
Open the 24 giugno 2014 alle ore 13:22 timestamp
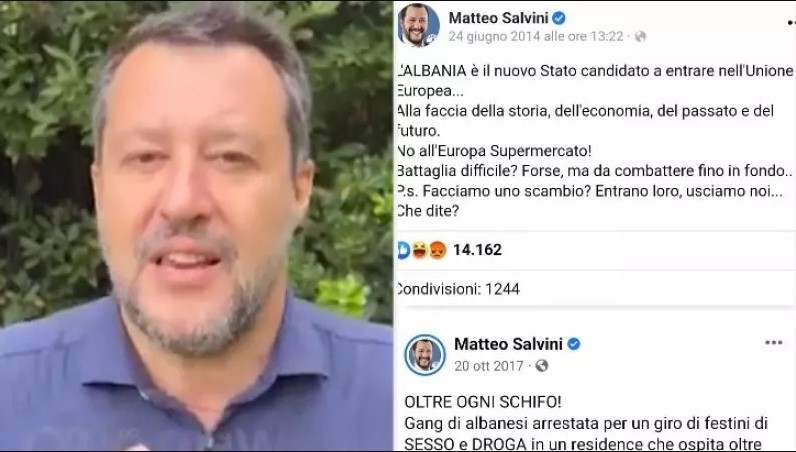[x=536, y=37]
